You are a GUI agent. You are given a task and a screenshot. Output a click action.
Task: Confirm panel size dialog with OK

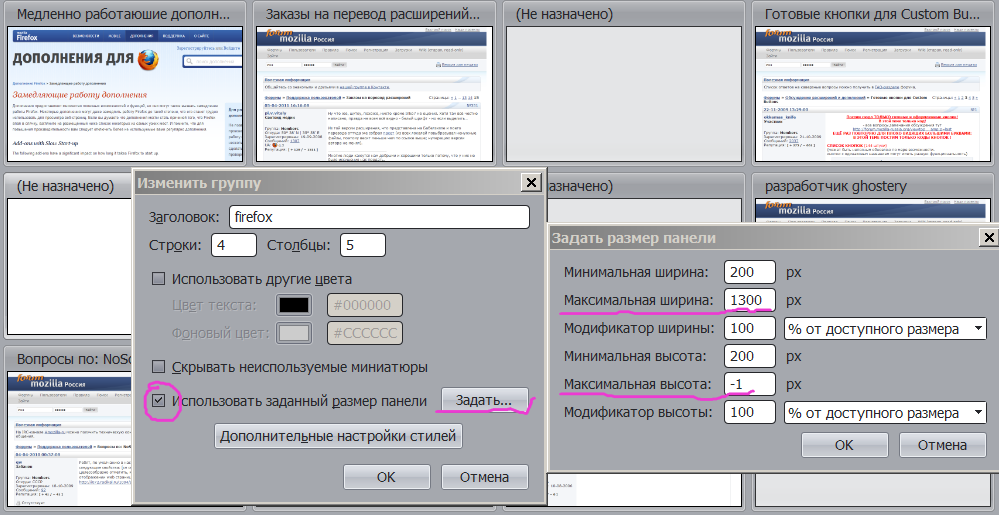(x=844, y=445)
